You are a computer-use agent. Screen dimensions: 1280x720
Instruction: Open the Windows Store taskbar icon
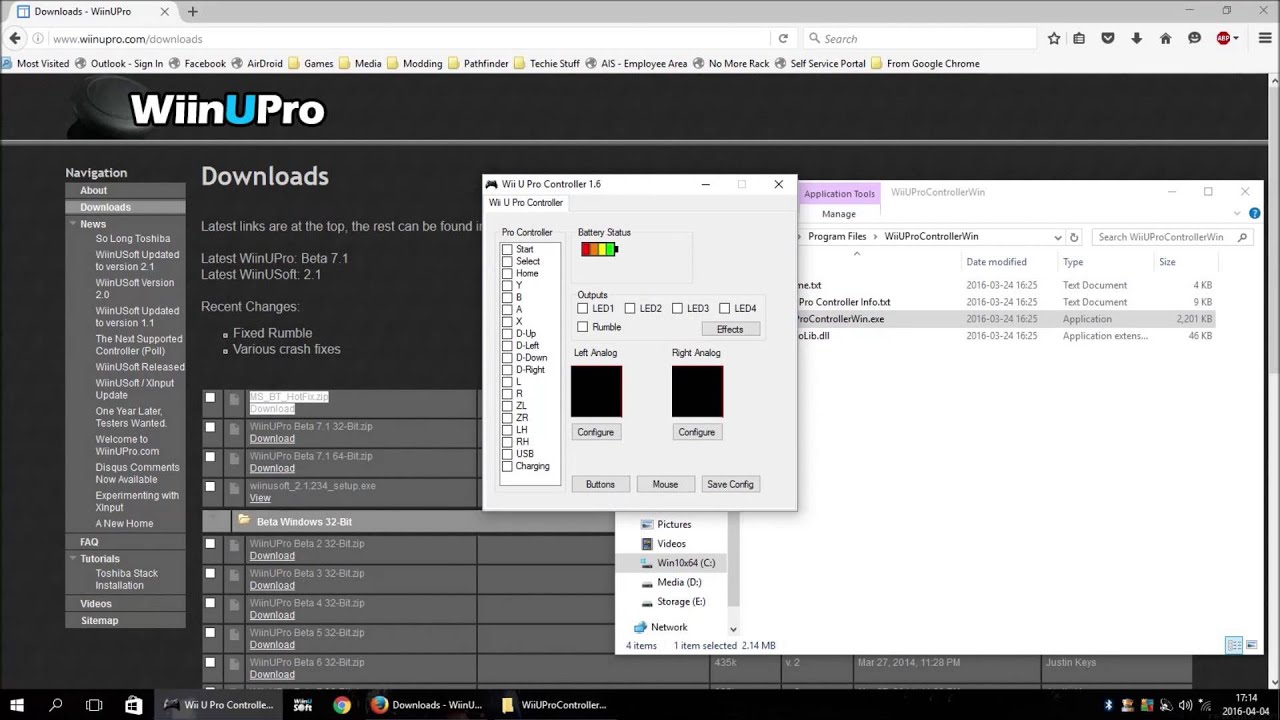(x=133, y=705)
